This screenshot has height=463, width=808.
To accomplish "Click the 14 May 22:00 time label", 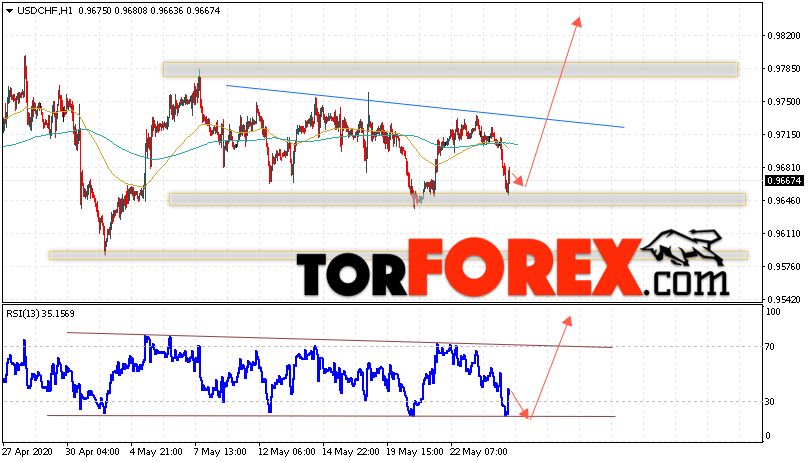I will coord(350,452).
